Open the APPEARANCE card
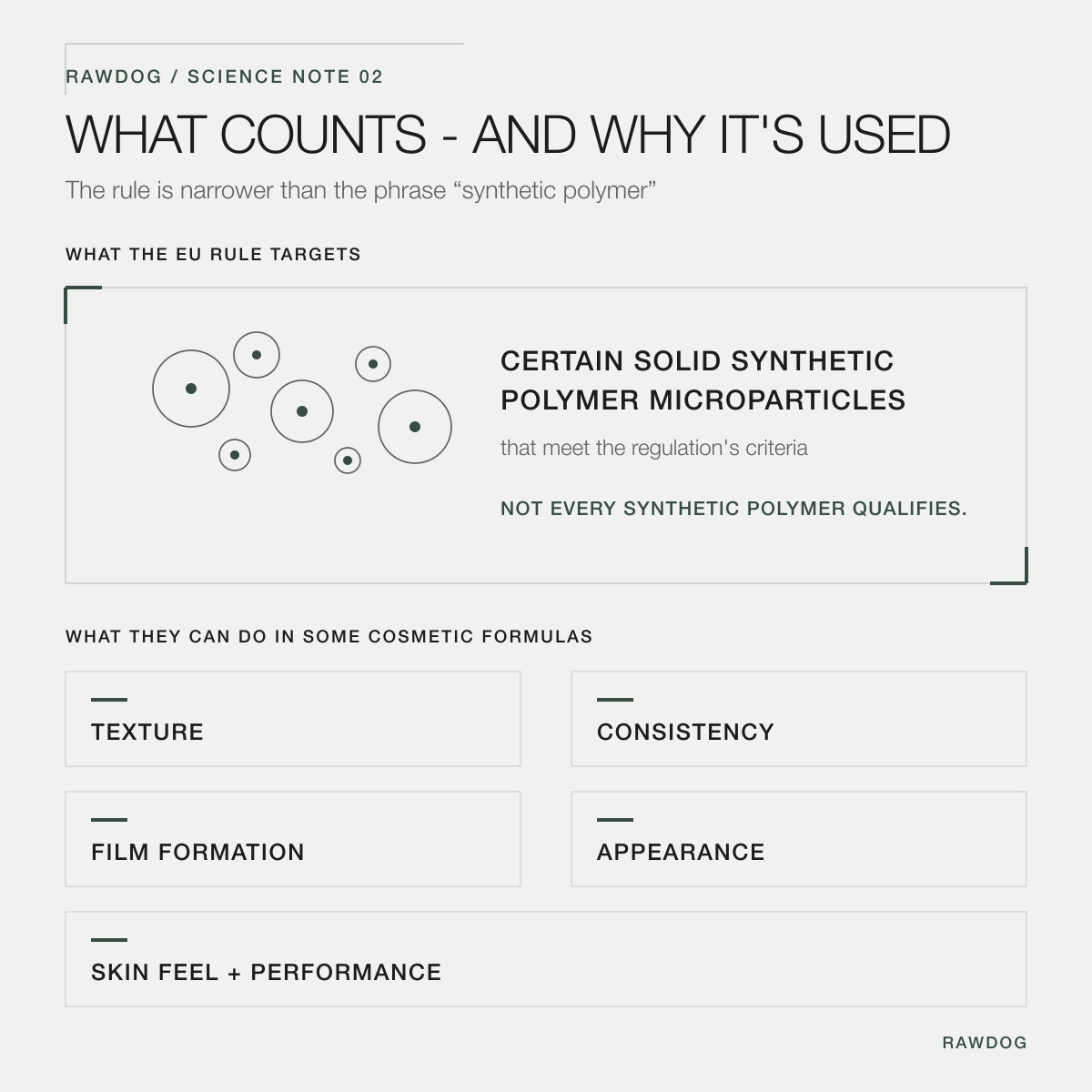 click(x=799, y=839)
